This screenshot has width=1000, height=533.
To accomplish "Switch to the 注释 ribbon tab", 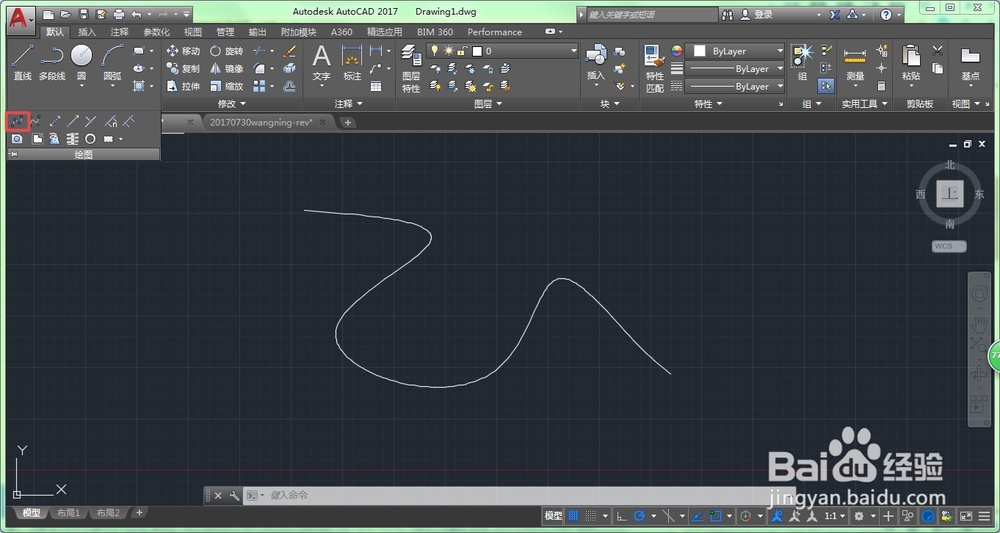I will point(119,32).
